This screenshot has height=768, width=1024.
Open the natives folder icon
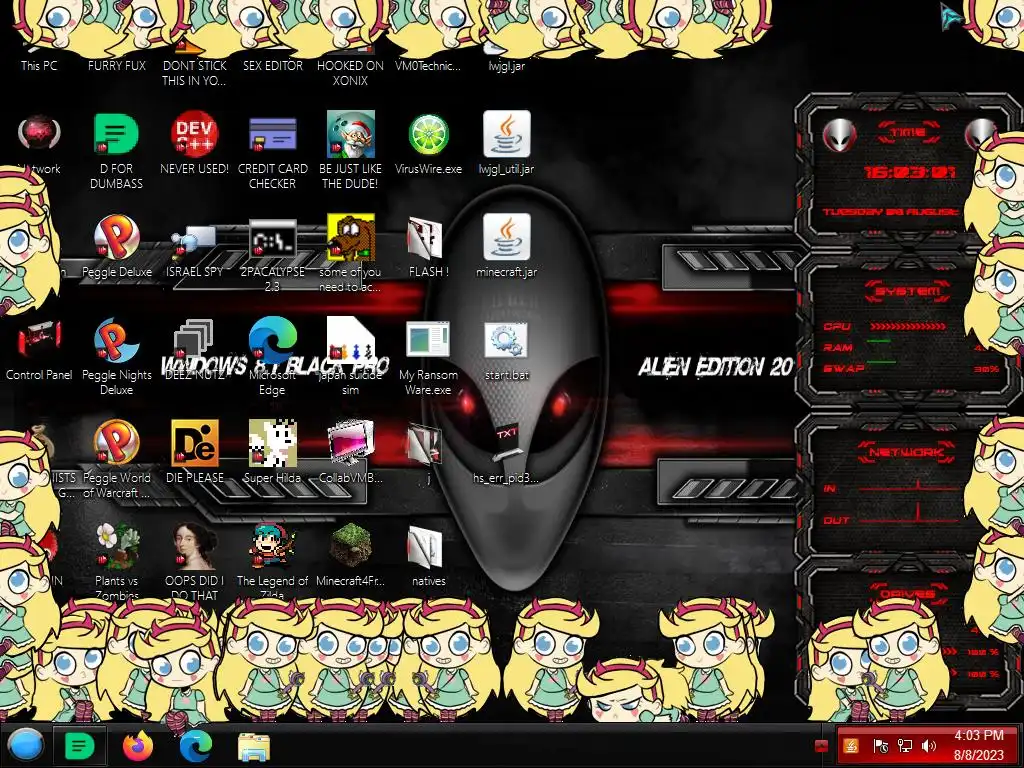coord(425,547)
